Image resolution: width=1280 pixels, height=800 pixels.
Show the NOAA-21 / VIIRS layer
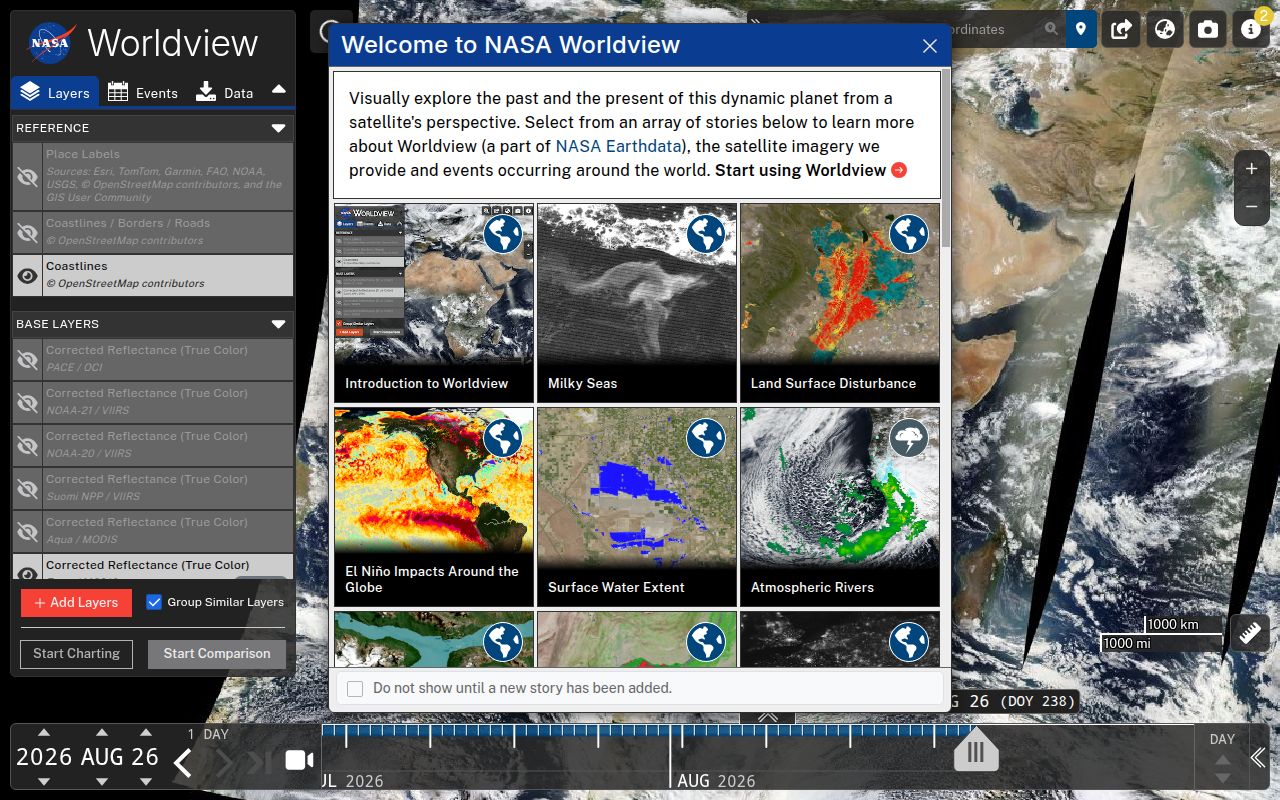28,403
